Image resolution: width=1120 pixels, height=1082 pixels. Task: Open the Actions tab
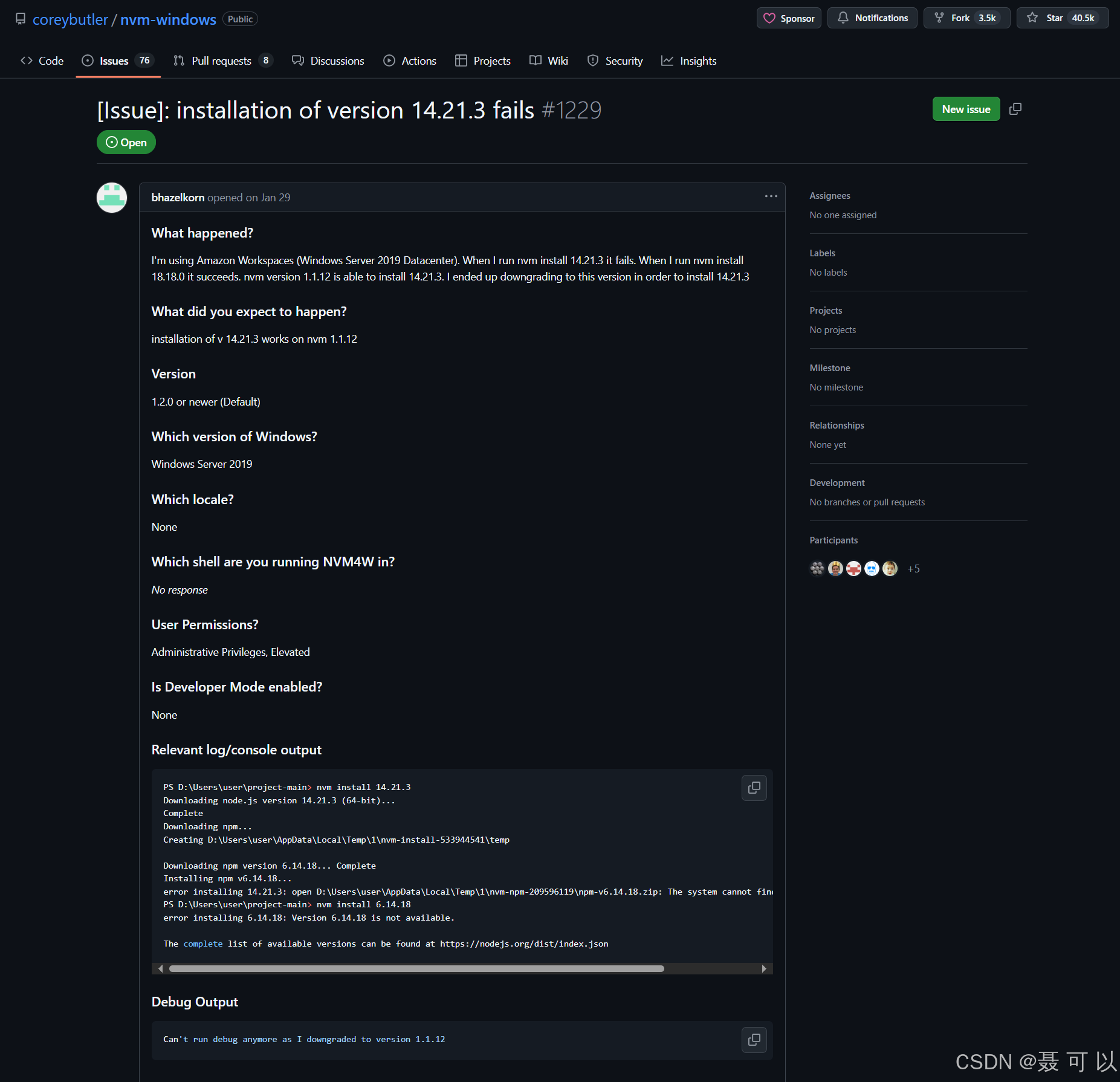click(410, 60)
